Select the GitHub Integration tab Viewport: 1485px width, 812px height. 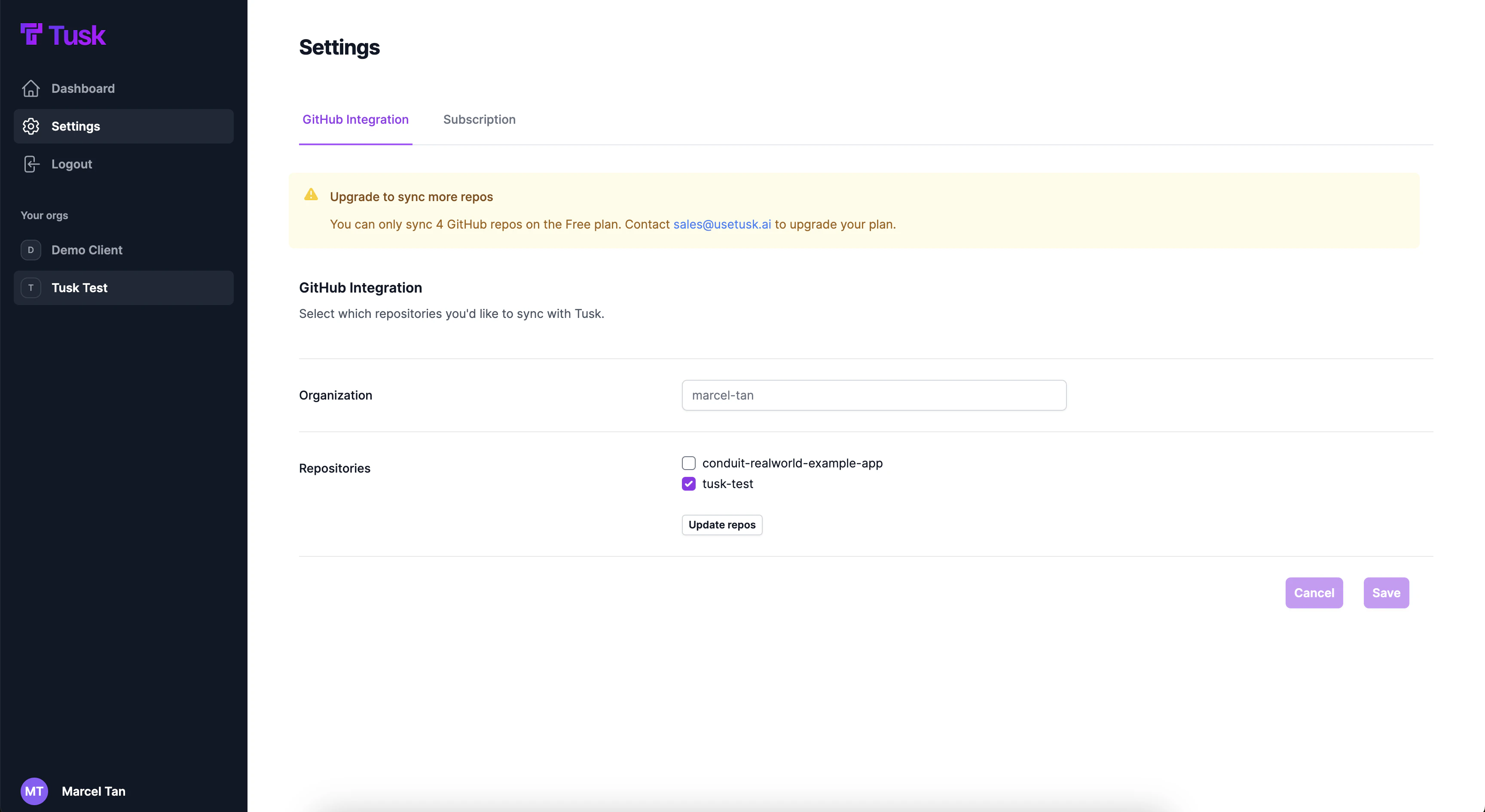(356, 119)
